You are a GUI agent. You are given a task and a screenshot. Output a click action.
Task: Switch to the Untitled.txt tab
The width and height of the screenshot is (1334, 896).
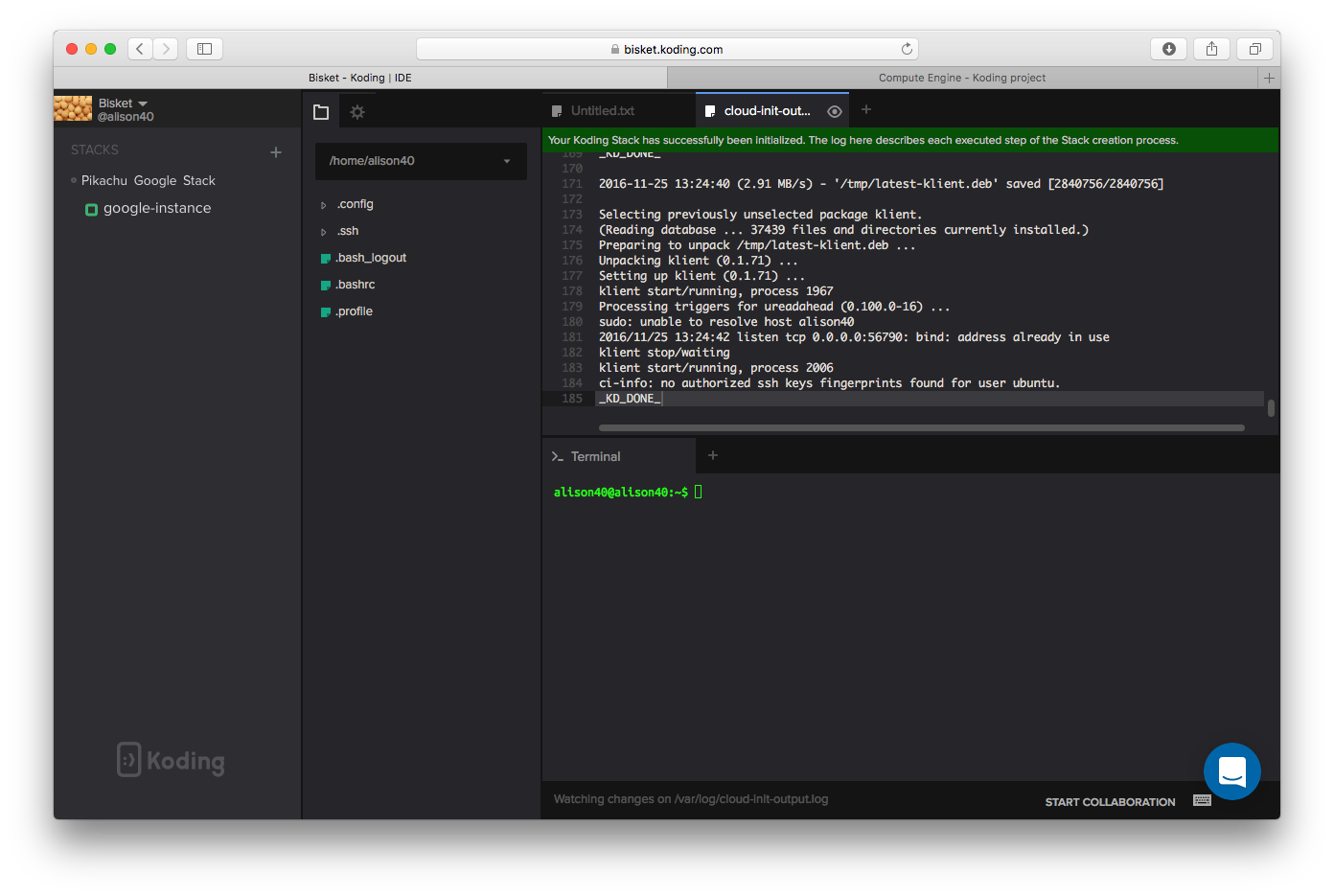602,111
